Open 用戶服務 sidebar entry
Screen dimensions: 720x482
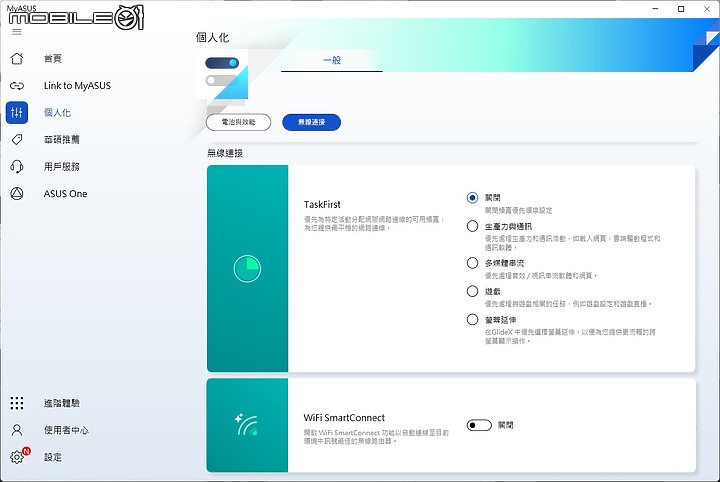coord(62,166)
